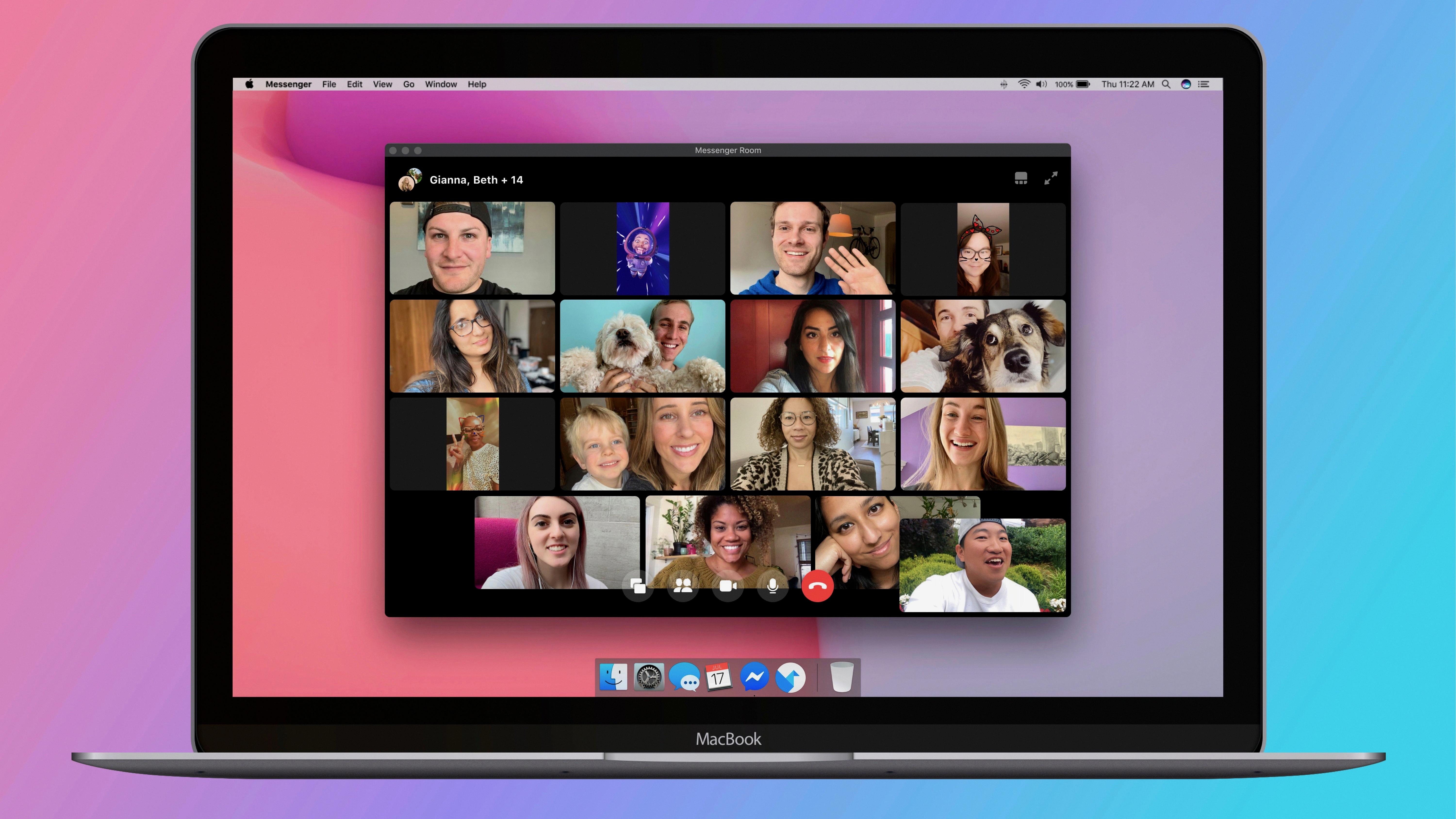1456x819 pixels.
Task: Click the Thu 11:22 AM clock
Action: (1128, 84)
